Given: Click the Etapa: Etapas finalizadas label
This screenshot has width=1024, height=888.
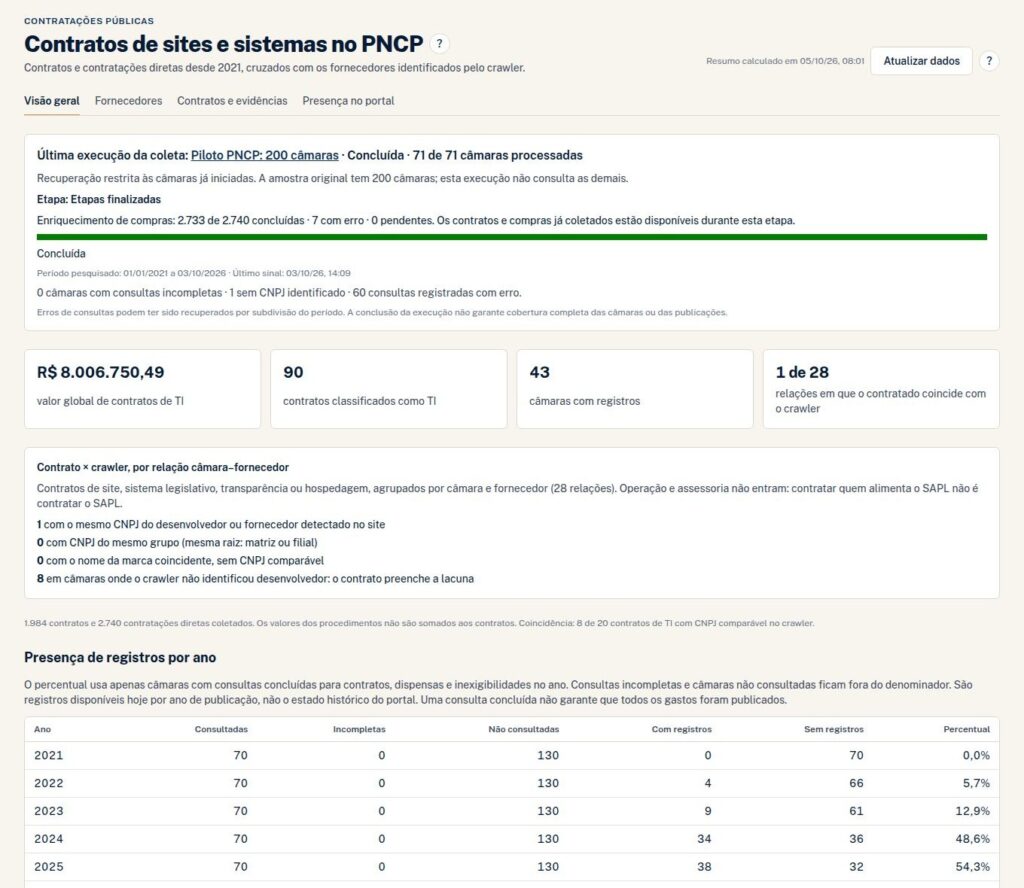Looking at the screenshot, I should point(99,200).
